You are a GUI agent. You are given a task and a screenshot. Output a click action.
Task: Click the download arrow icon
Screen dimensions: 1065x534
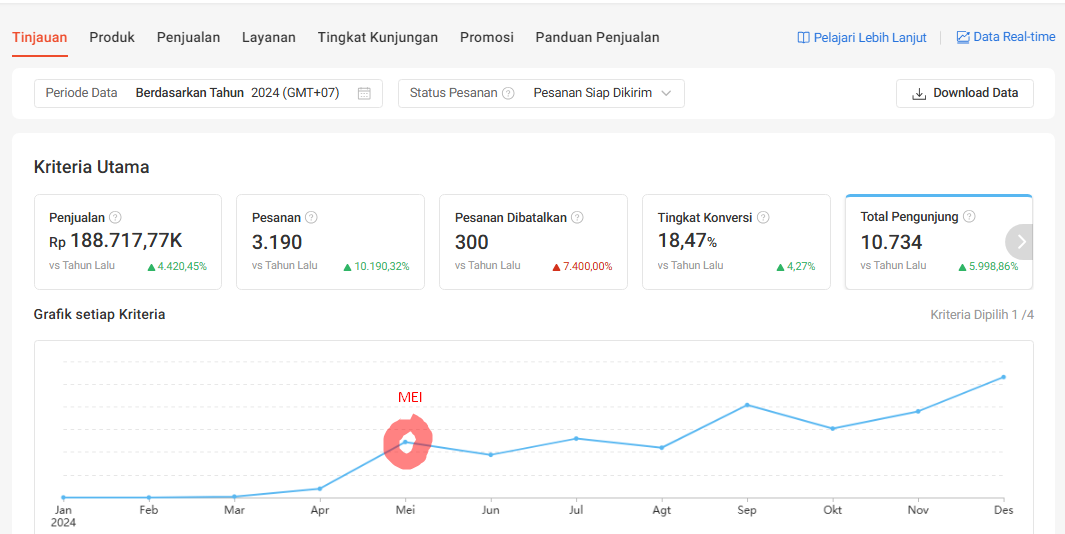[919, 94]
